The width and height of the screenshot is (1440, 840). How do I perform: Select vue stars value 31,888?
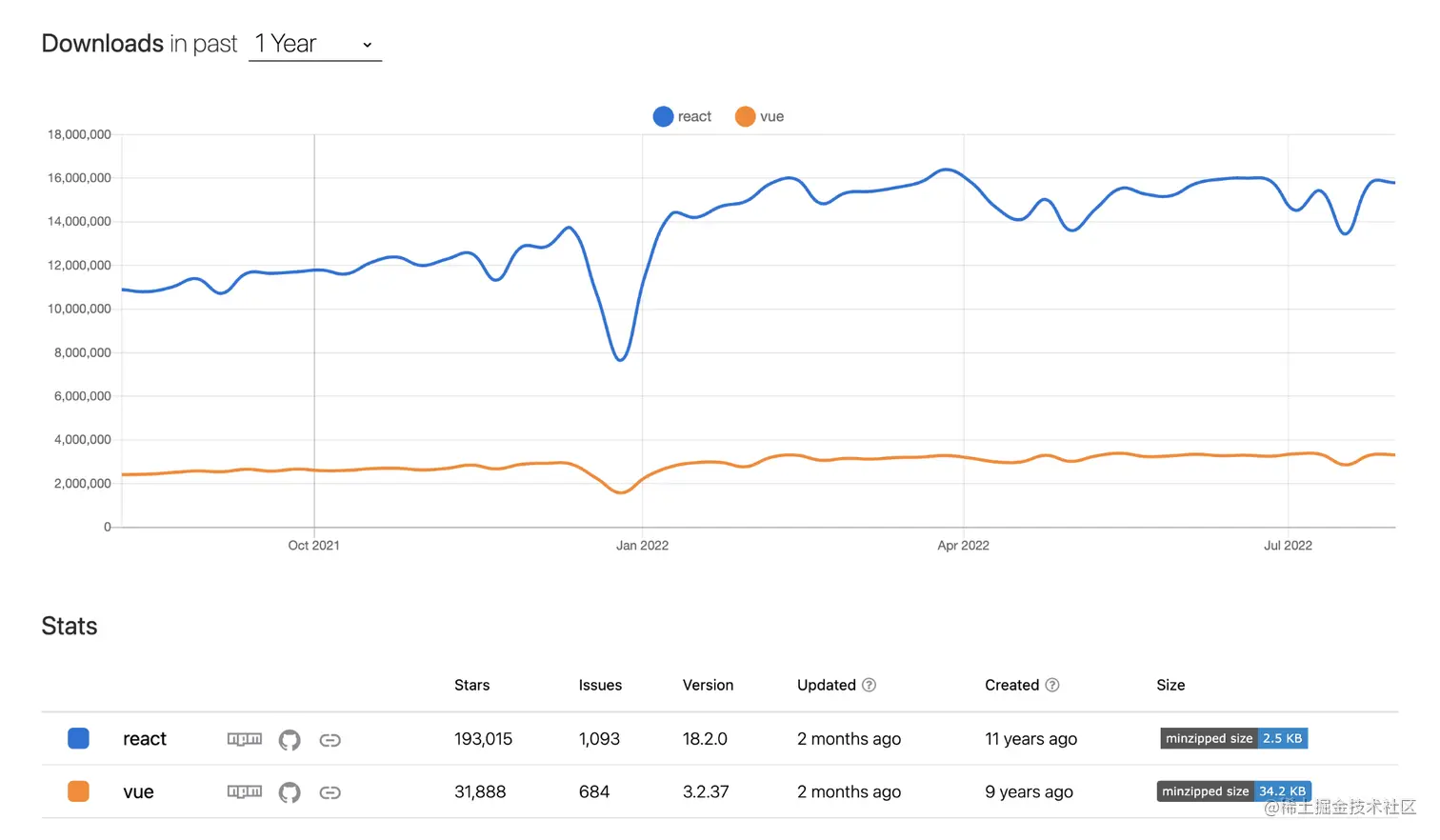point(480,792)
